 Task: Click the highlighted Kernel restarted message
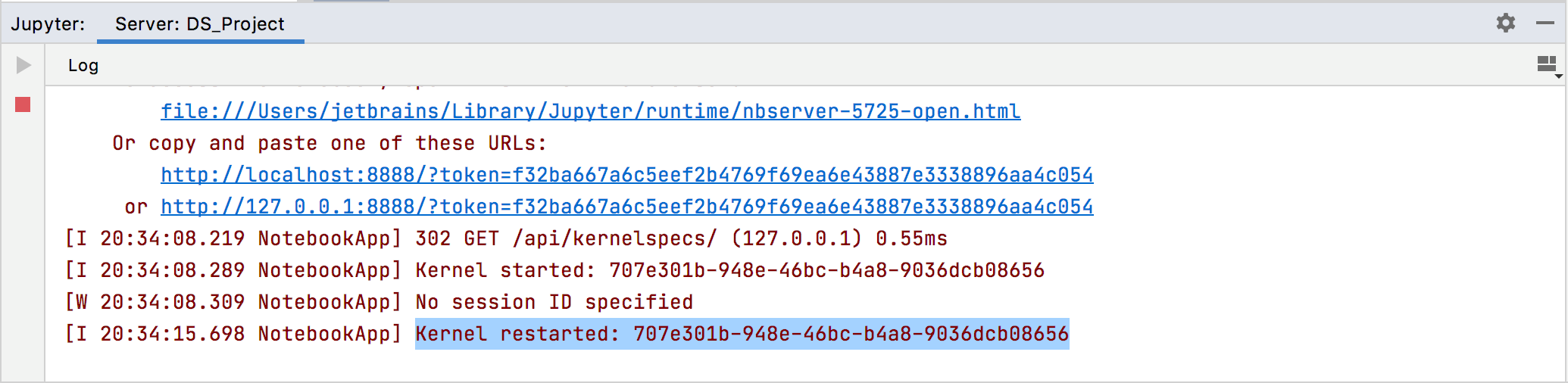[x=742, y=334]
